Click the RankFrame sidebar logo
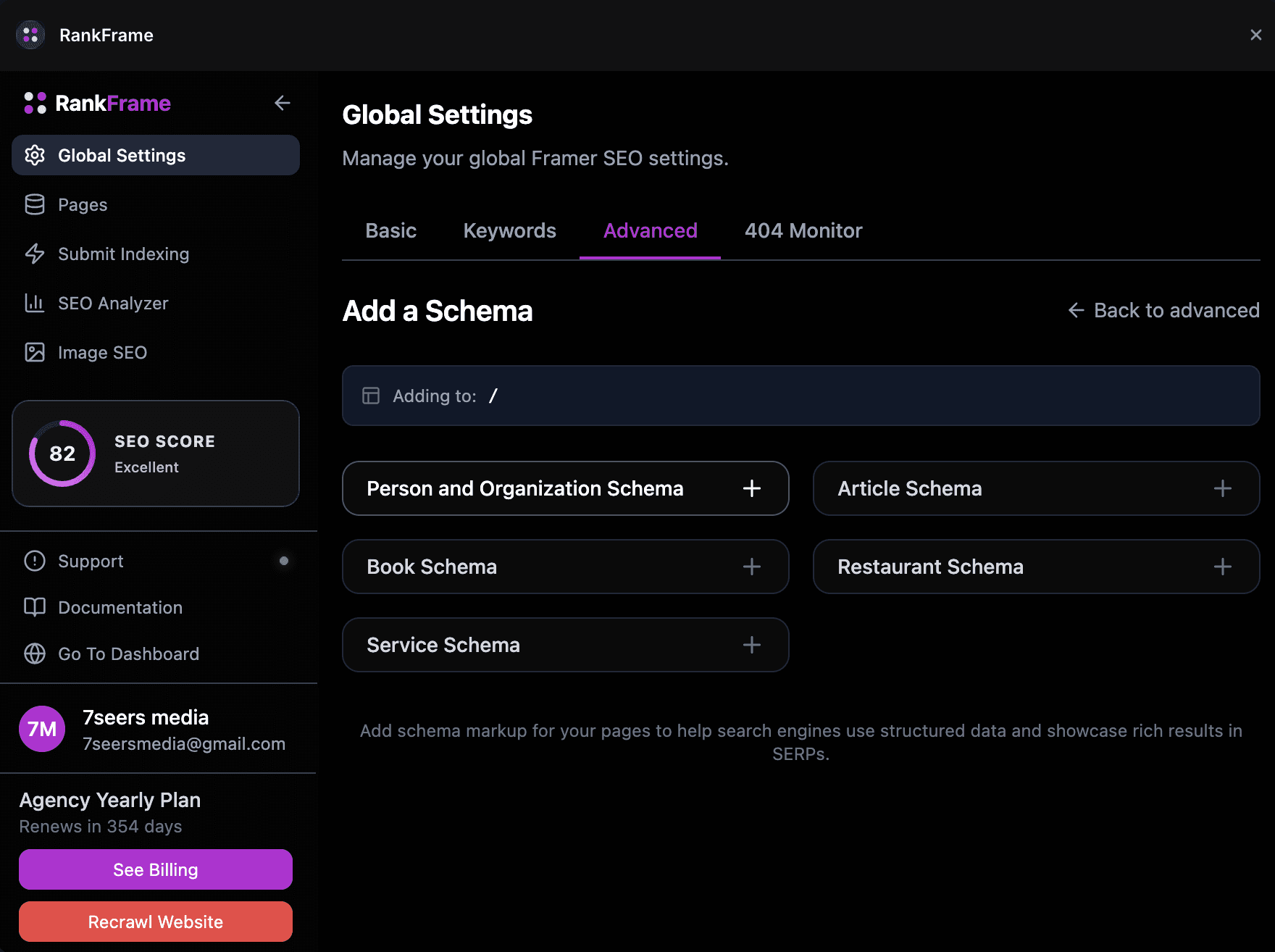The width and height of the screenshot is (1275, 952). point(97,103)
